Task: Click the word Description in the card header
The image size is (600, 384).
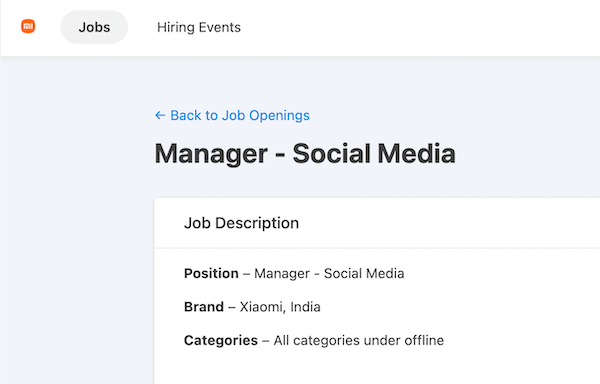Action: 257,223
